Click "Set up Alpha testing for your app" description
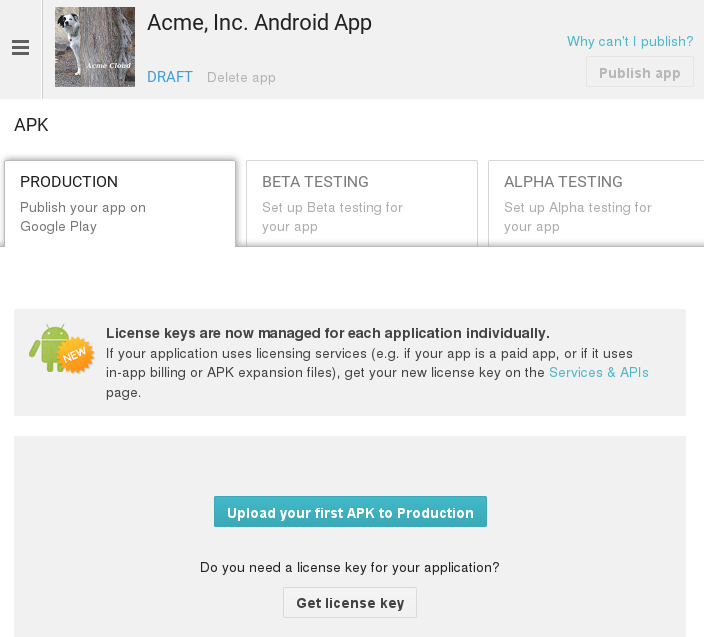704x637 pixels. point(577,217)
